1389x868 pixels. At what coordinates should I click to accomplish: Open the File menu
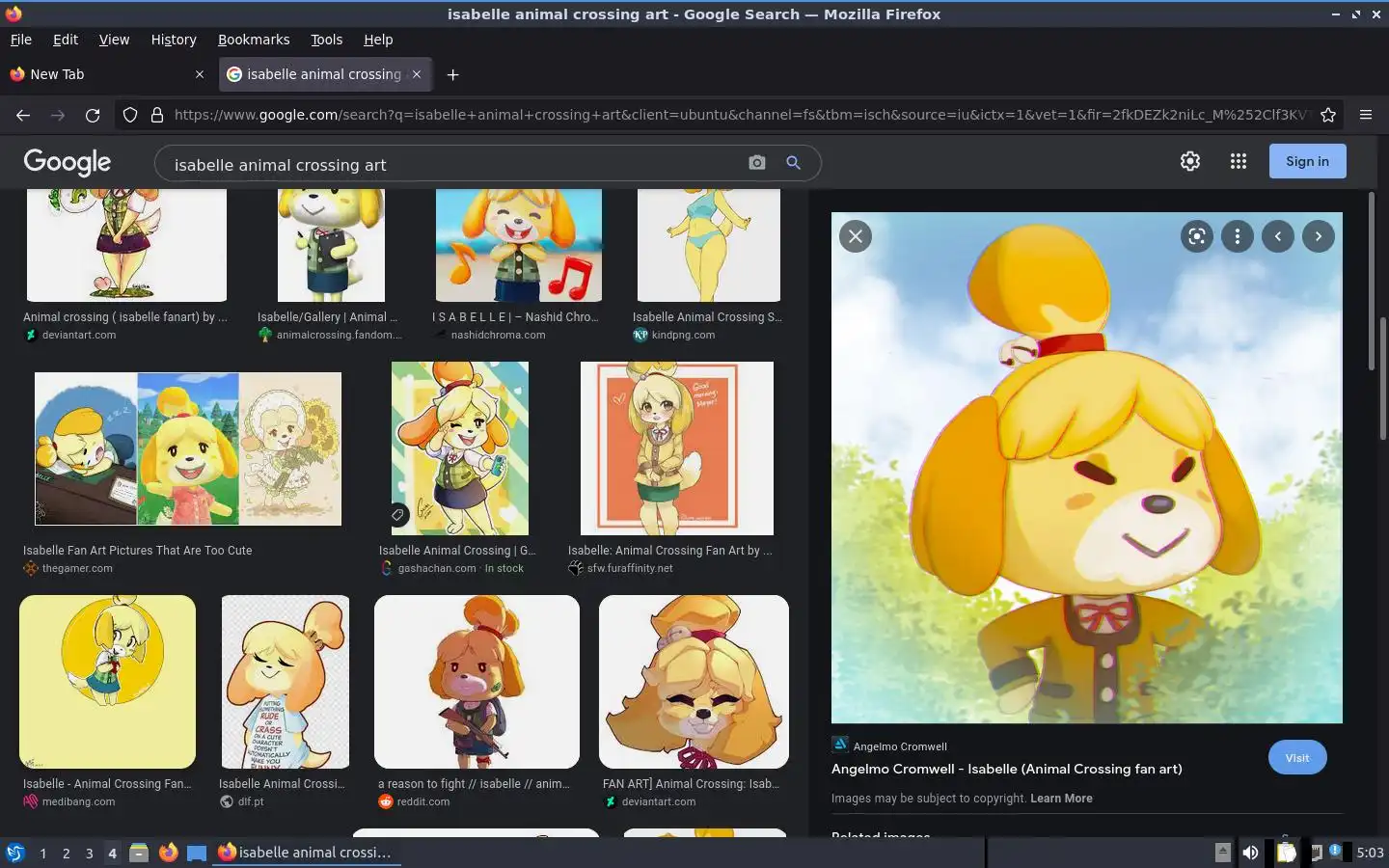[21, 40]
